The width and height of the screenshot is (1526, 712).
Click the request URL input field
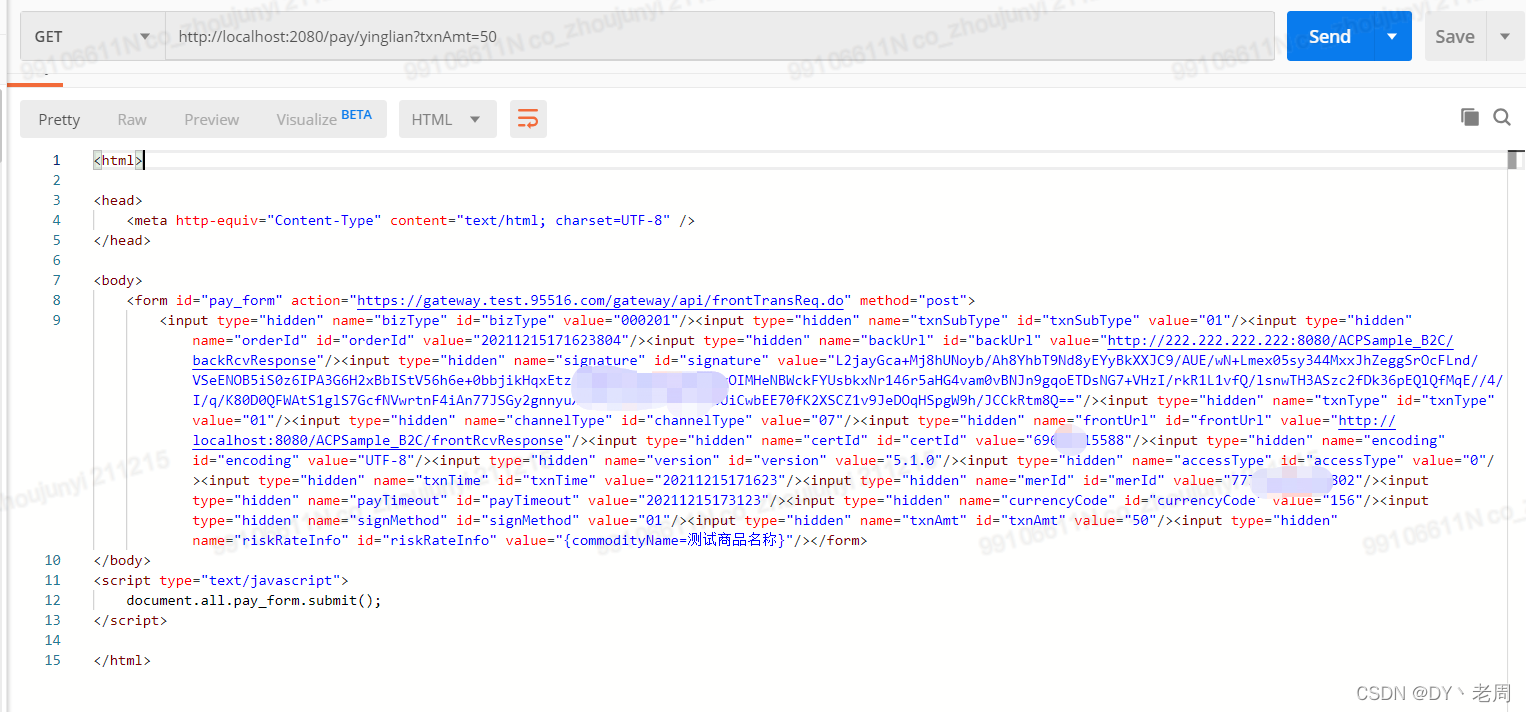[x=720, y=37]
